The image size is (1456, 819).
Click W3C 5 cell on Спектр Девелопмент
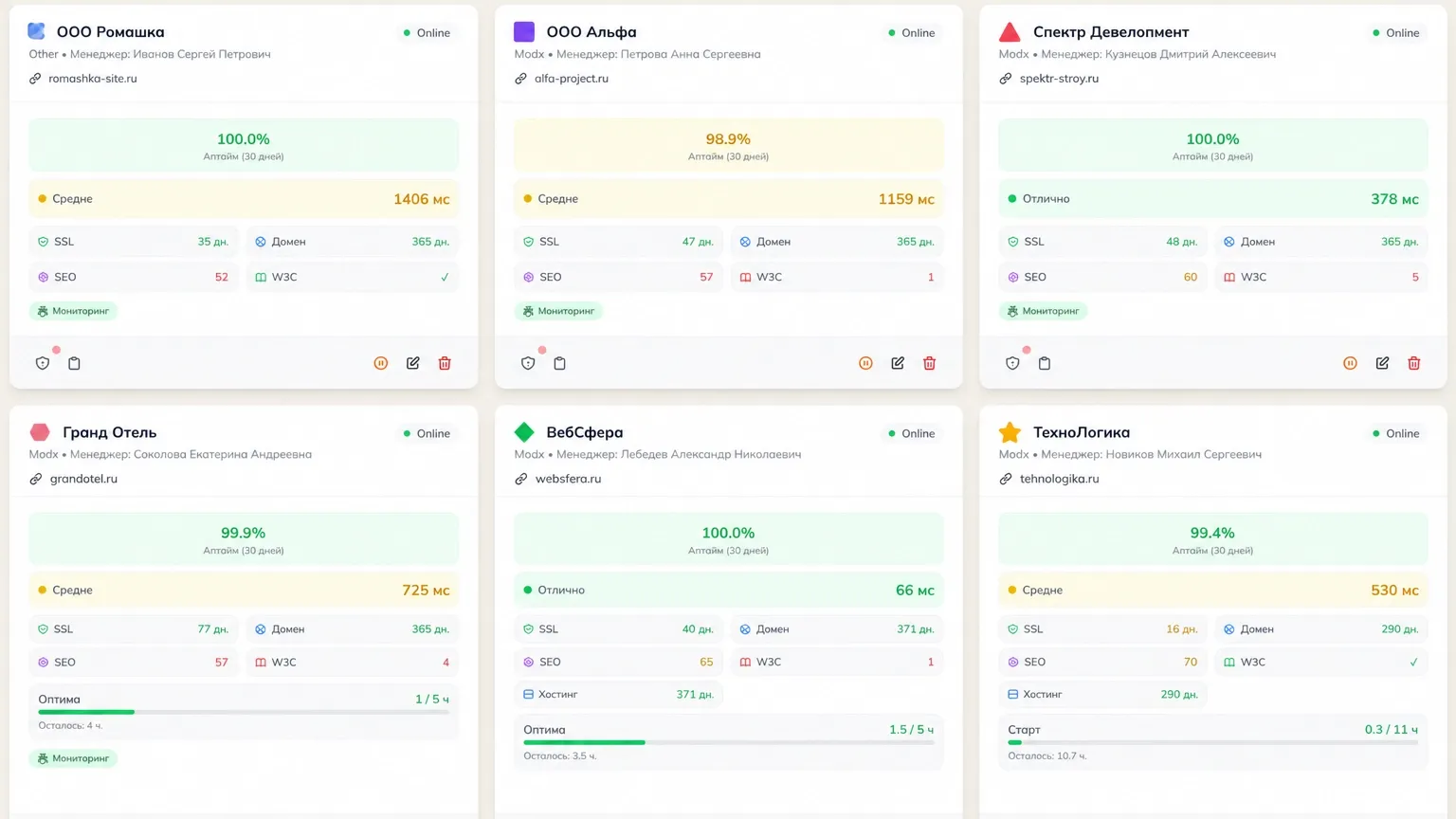(x=1321, y=278)
